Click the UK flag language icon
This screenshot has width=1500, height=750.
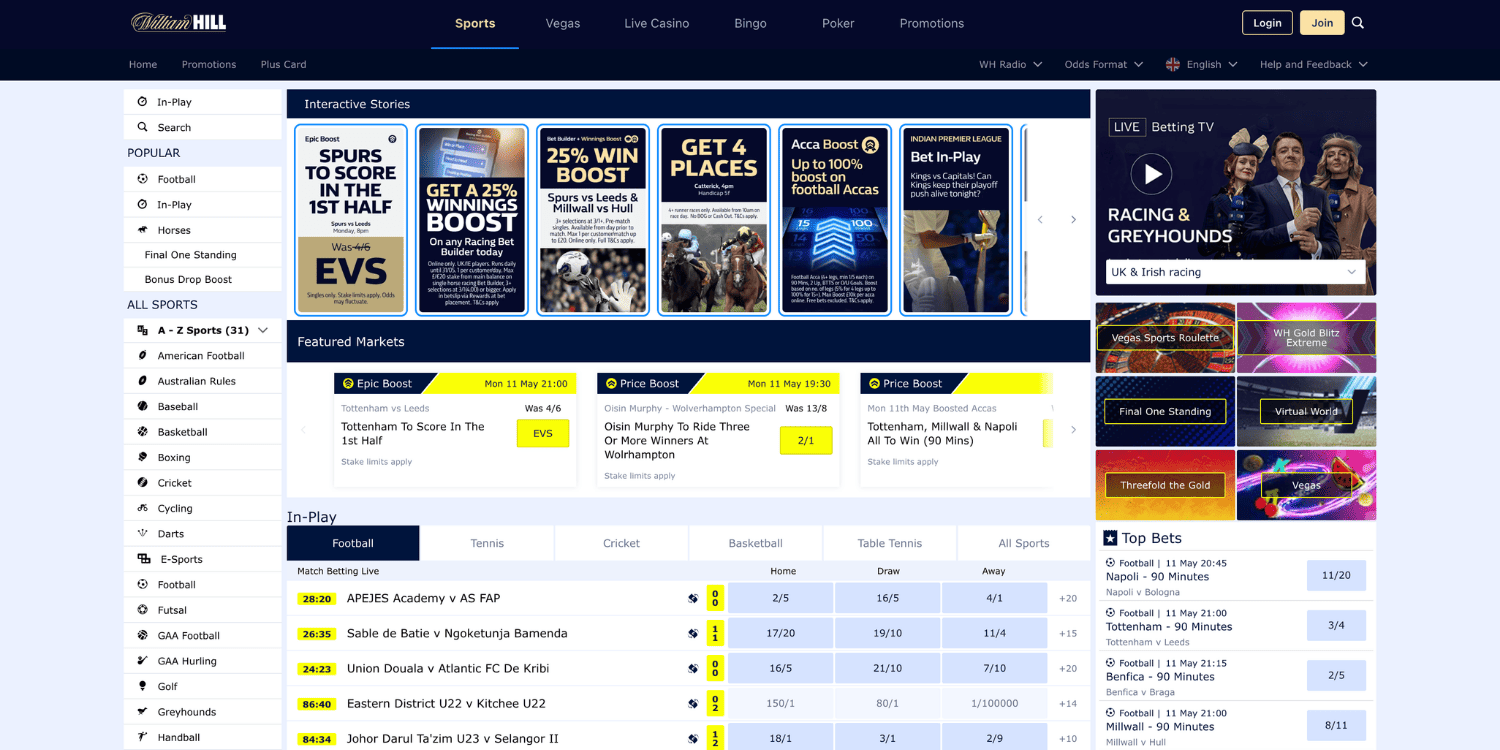click(x=1173, y=64)
